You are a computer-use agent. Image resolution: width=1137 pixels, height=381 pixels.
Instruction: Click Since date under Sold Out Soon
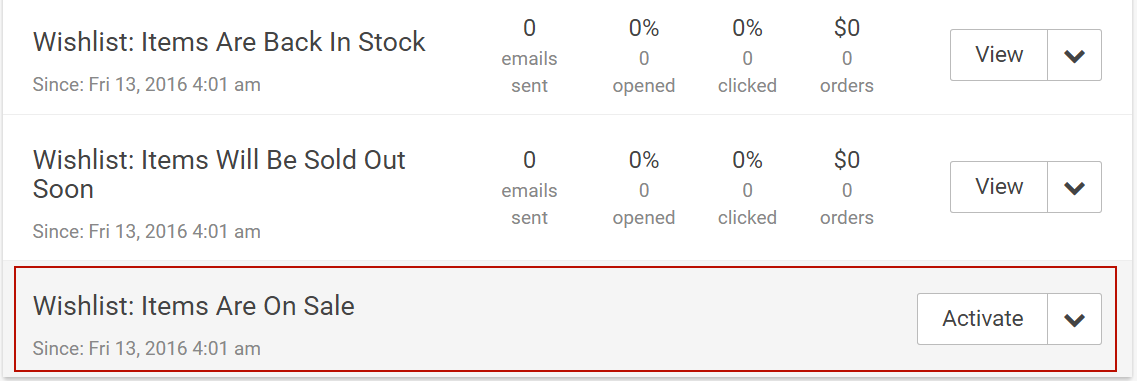[x=146, y=232]
